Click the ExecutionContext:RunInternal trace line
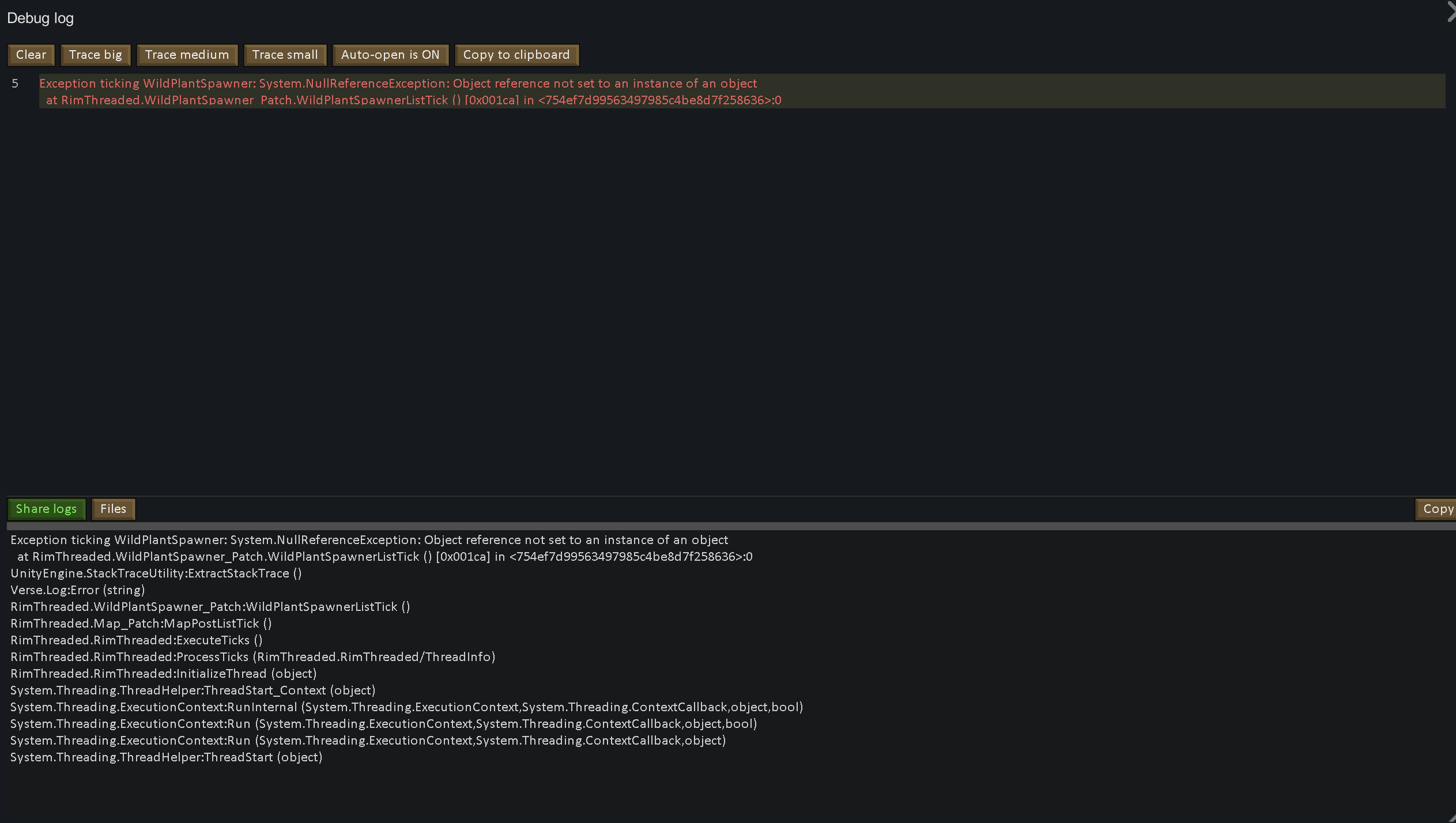 click(x=406, y=707)
